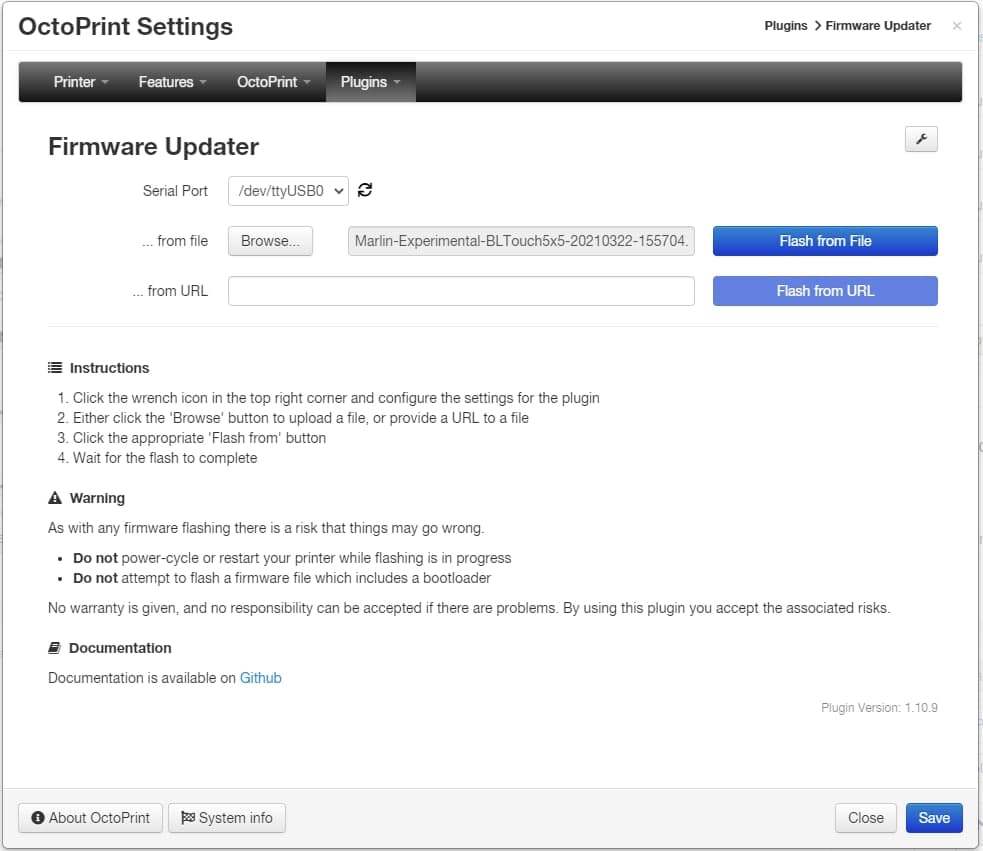Close the settings without saving
The height and width of the screenshot is (851, 983).
point(866,818)
